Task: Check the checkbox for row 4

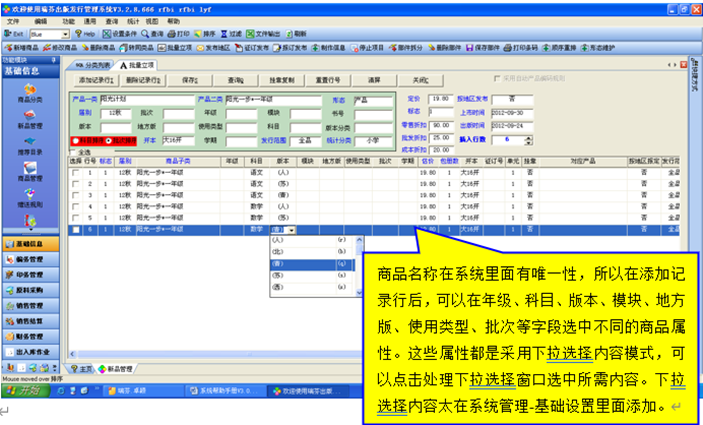Action: 75,207
